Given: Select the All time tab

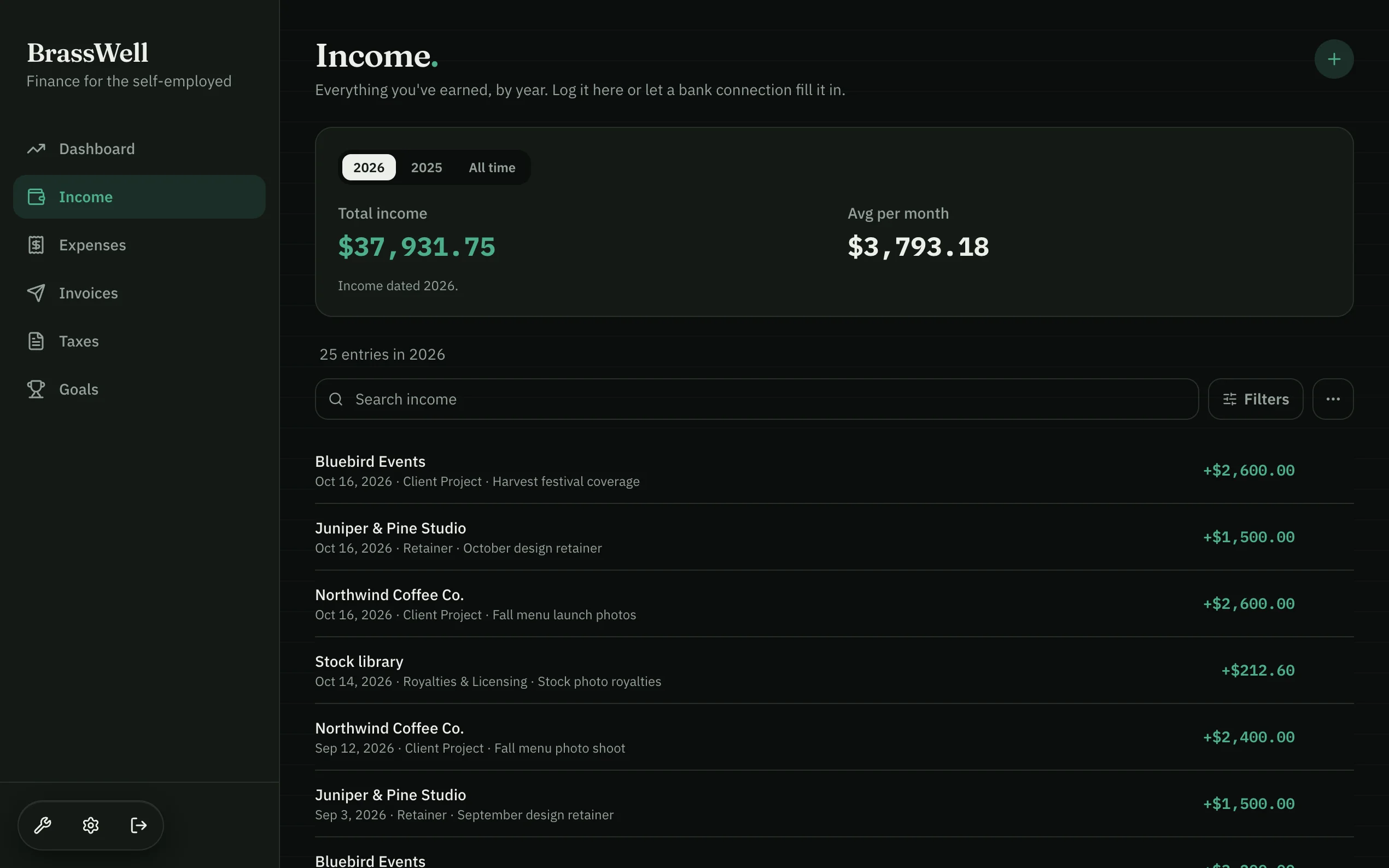Looking at the screenshot, I should (492, 168).
